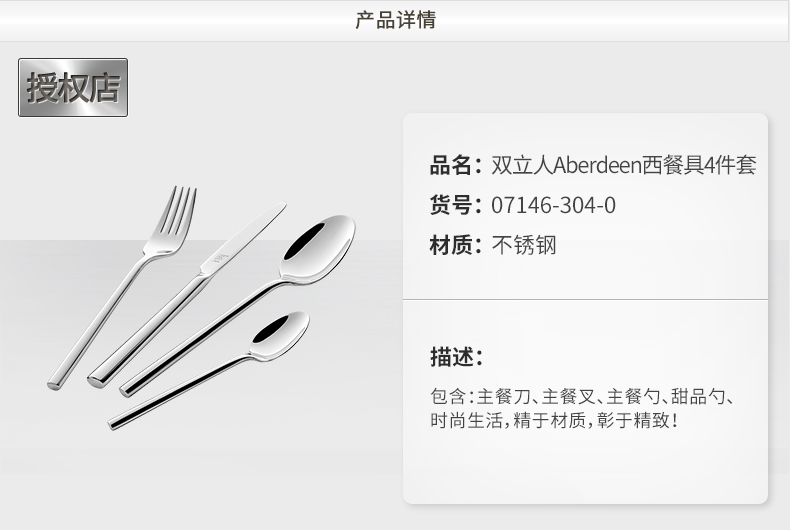Click the slogan text 时尚生活,精于材质

click(509, 420)
